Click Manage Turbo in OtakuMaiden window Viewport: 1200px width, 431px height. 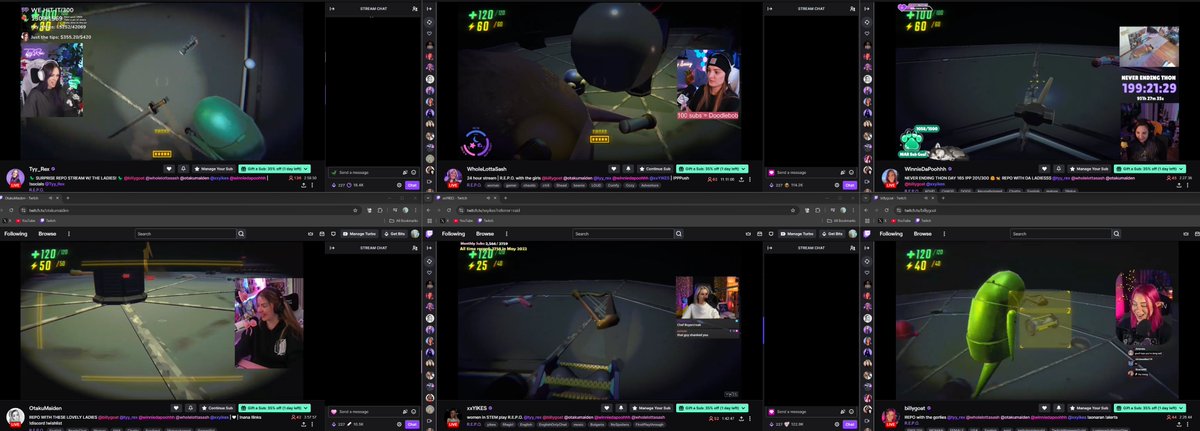click(359, 233)
